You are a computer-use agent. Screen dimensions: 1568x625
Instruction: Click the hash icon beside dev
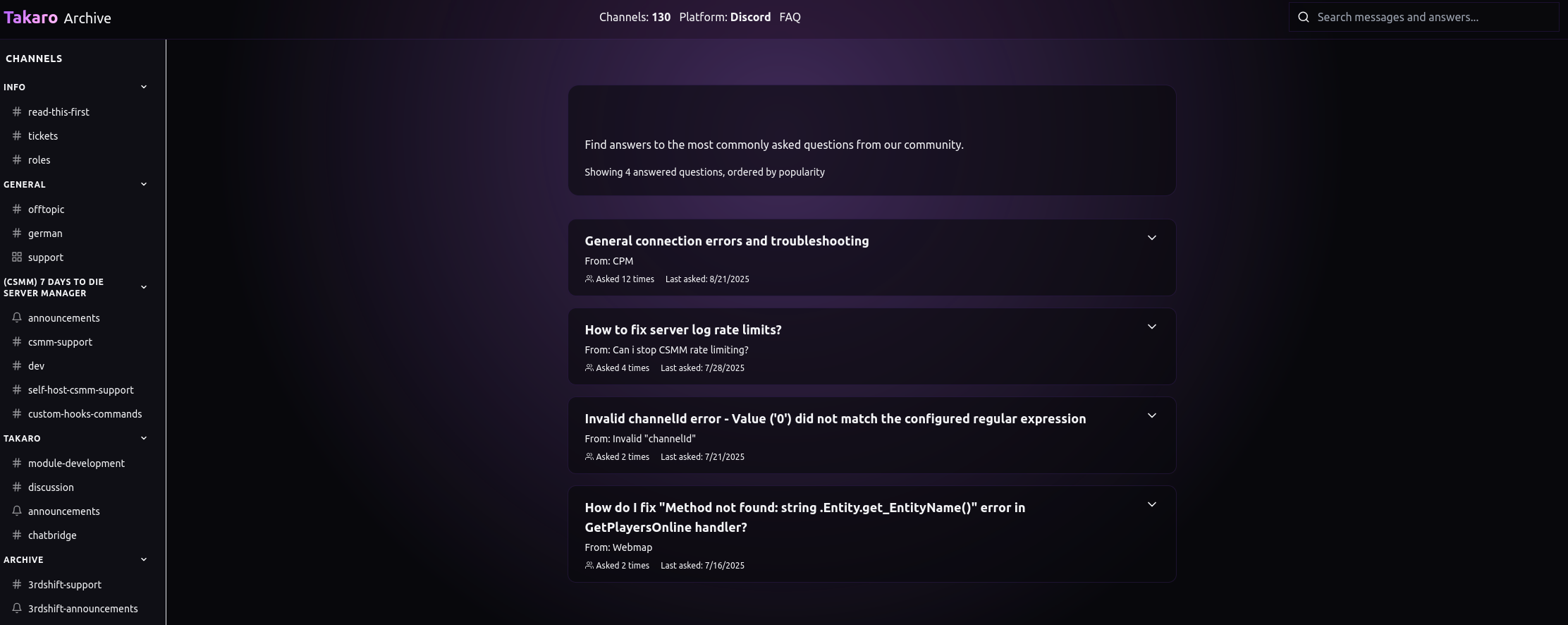coord(17,365)
